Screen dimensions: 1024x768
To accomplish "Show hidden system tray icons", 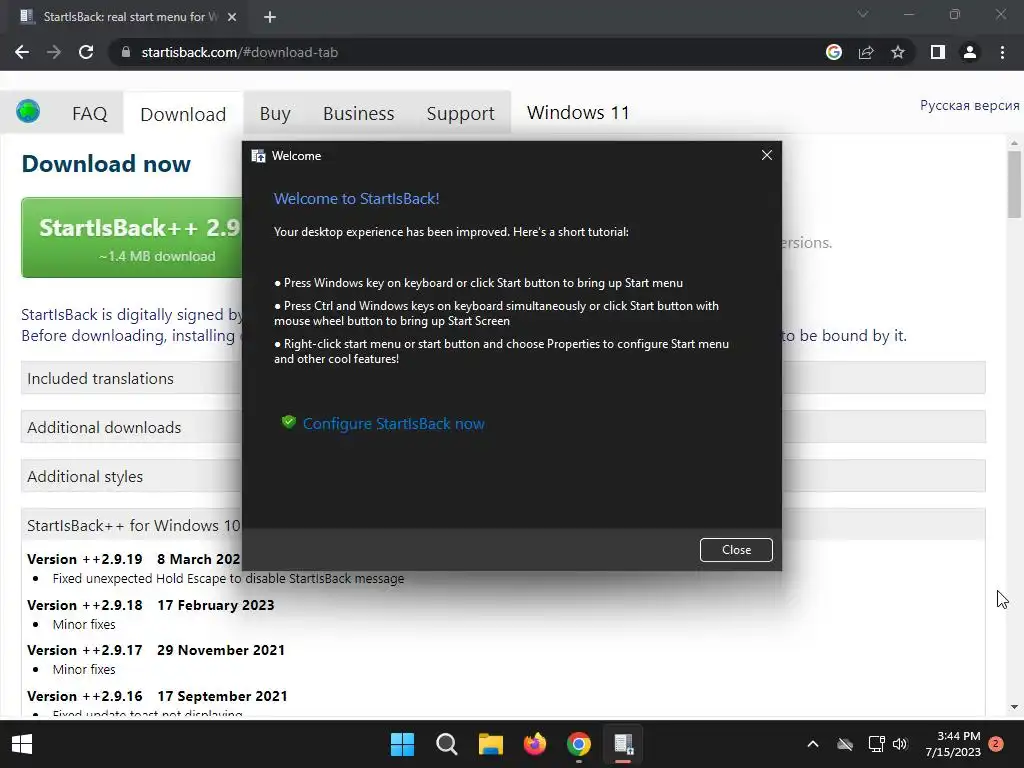I will [813, 744].
